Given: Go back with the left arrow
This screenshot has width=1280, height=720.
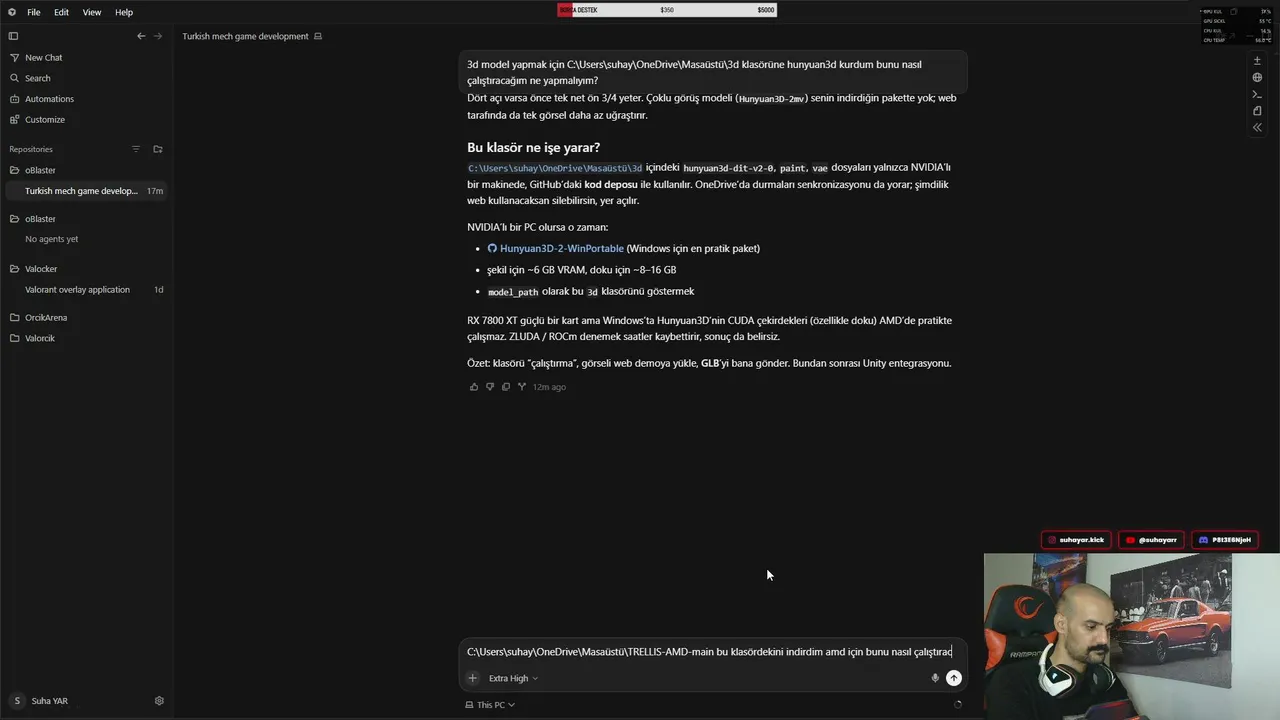Looking at the screenshot, I should tap(141, 36).
